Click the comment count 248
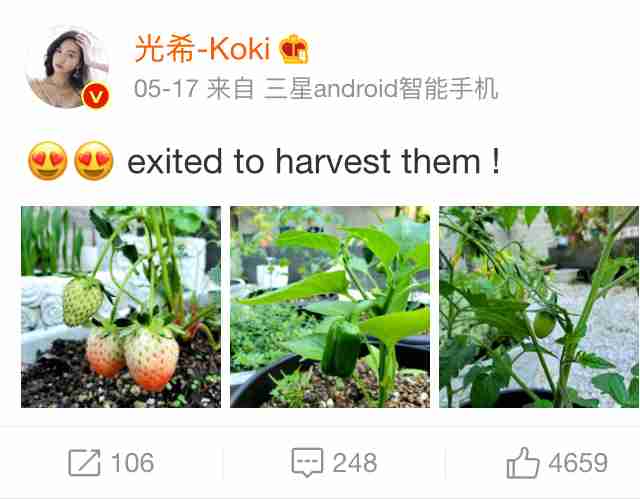The height and width of the screenshot is (499, 640). pos(355,463)
